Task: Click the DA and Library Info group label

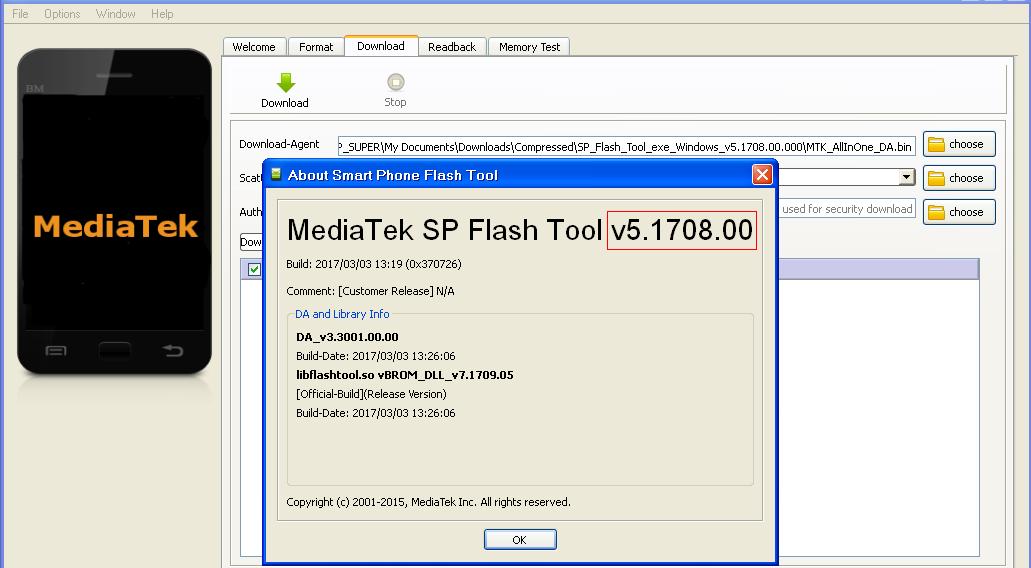Action: pyautogui.click(x=342, y=314)
